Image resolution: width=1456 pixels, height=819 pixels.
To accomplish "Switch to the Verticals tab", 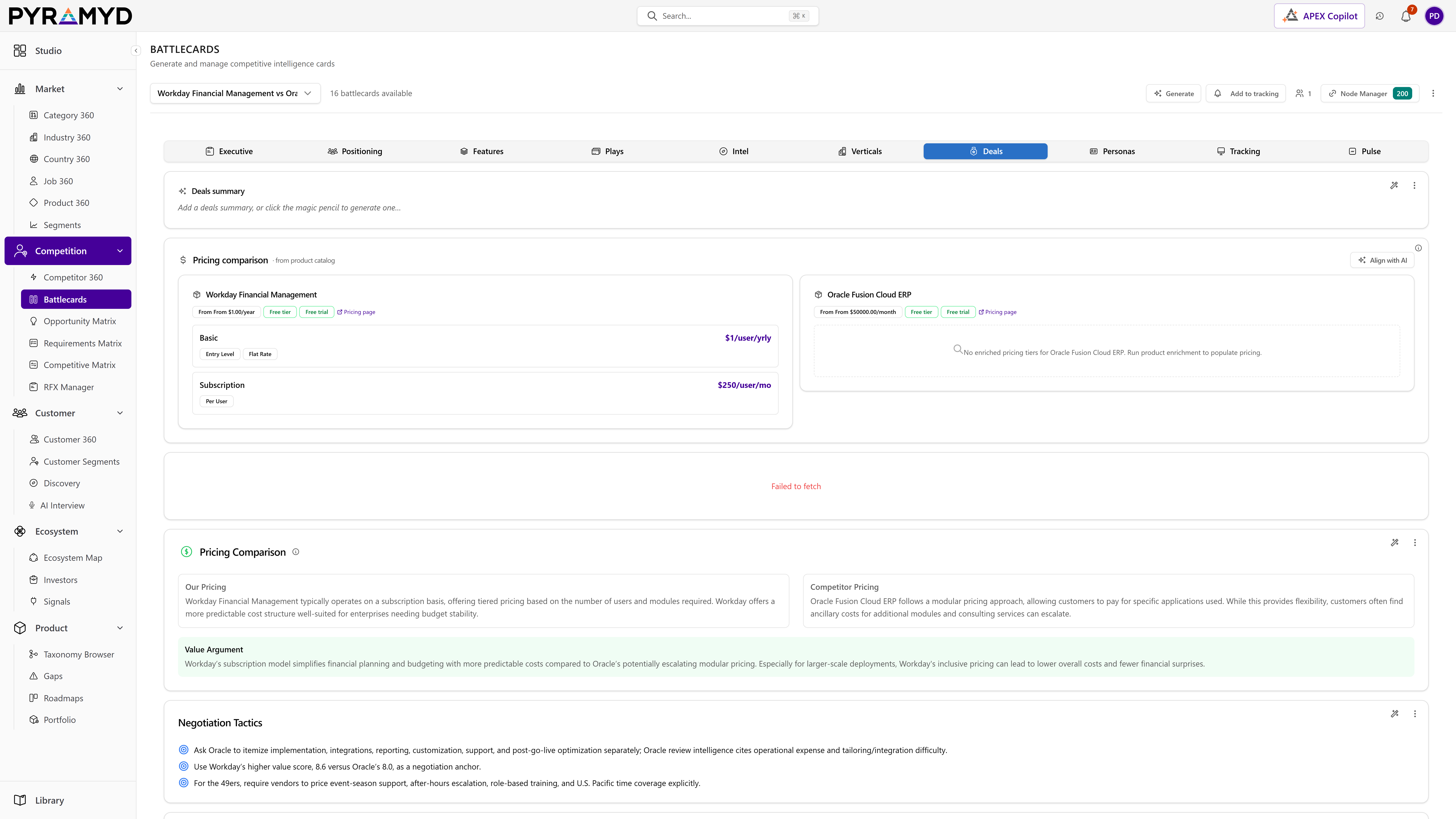I will (x=860, y=151).
